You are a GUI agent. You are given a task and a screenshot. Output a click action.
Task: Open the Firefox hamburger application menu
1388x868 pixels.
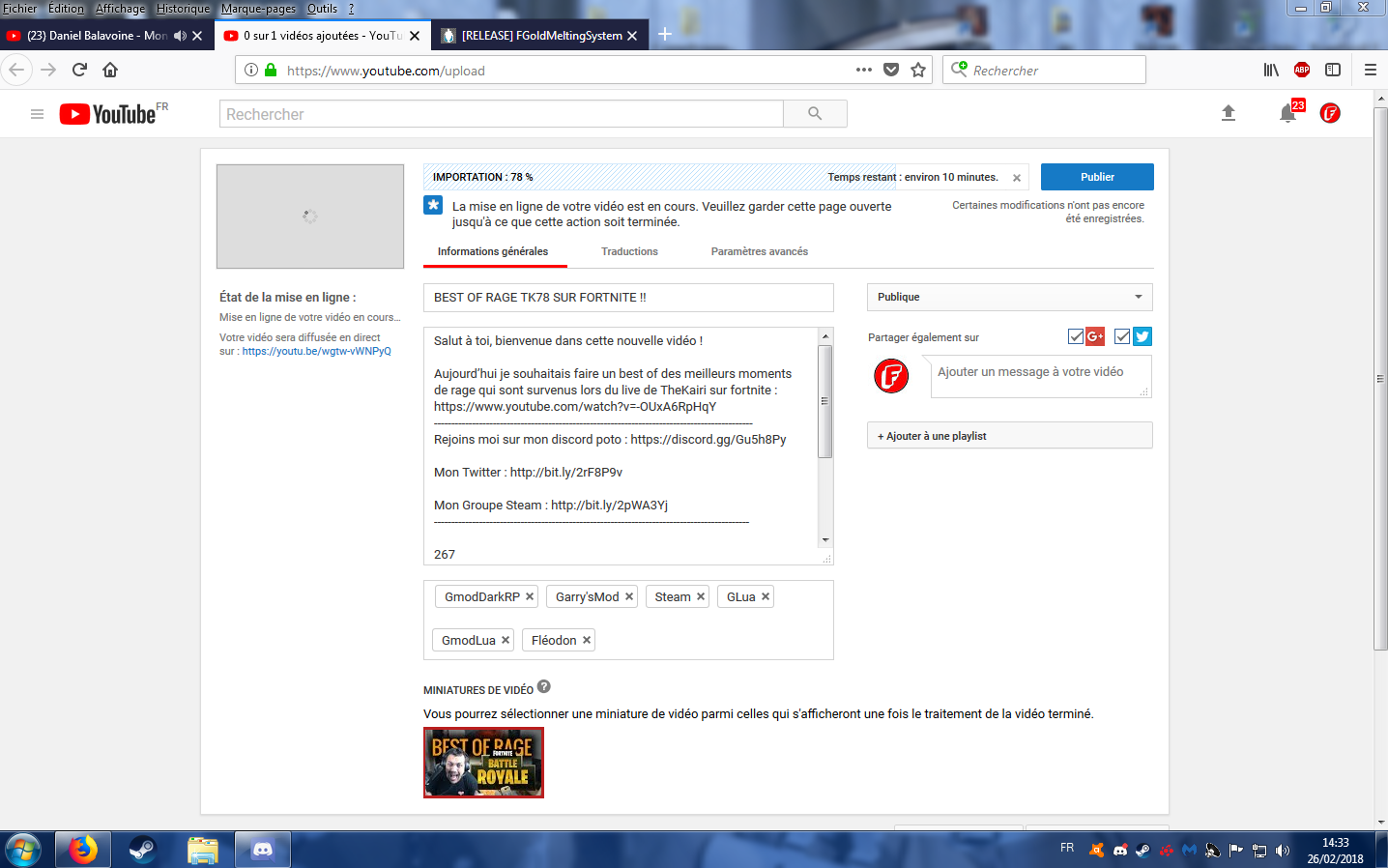pyautogui.click(x=1371, y=70)
